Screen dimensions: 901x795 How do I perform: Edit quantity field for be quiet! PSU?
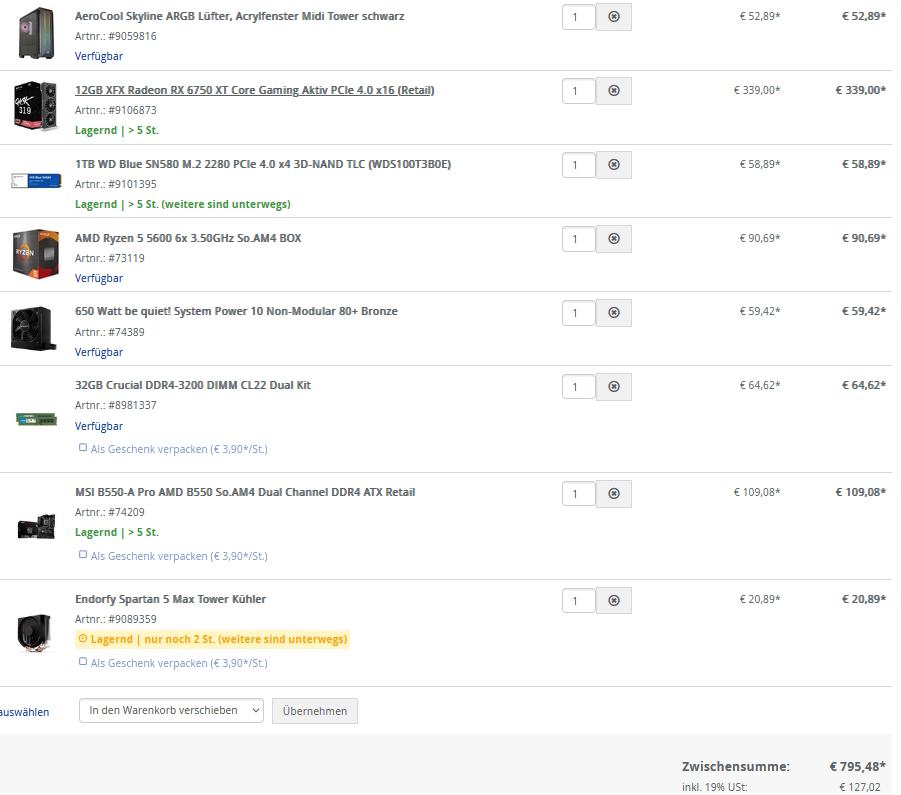579,313
